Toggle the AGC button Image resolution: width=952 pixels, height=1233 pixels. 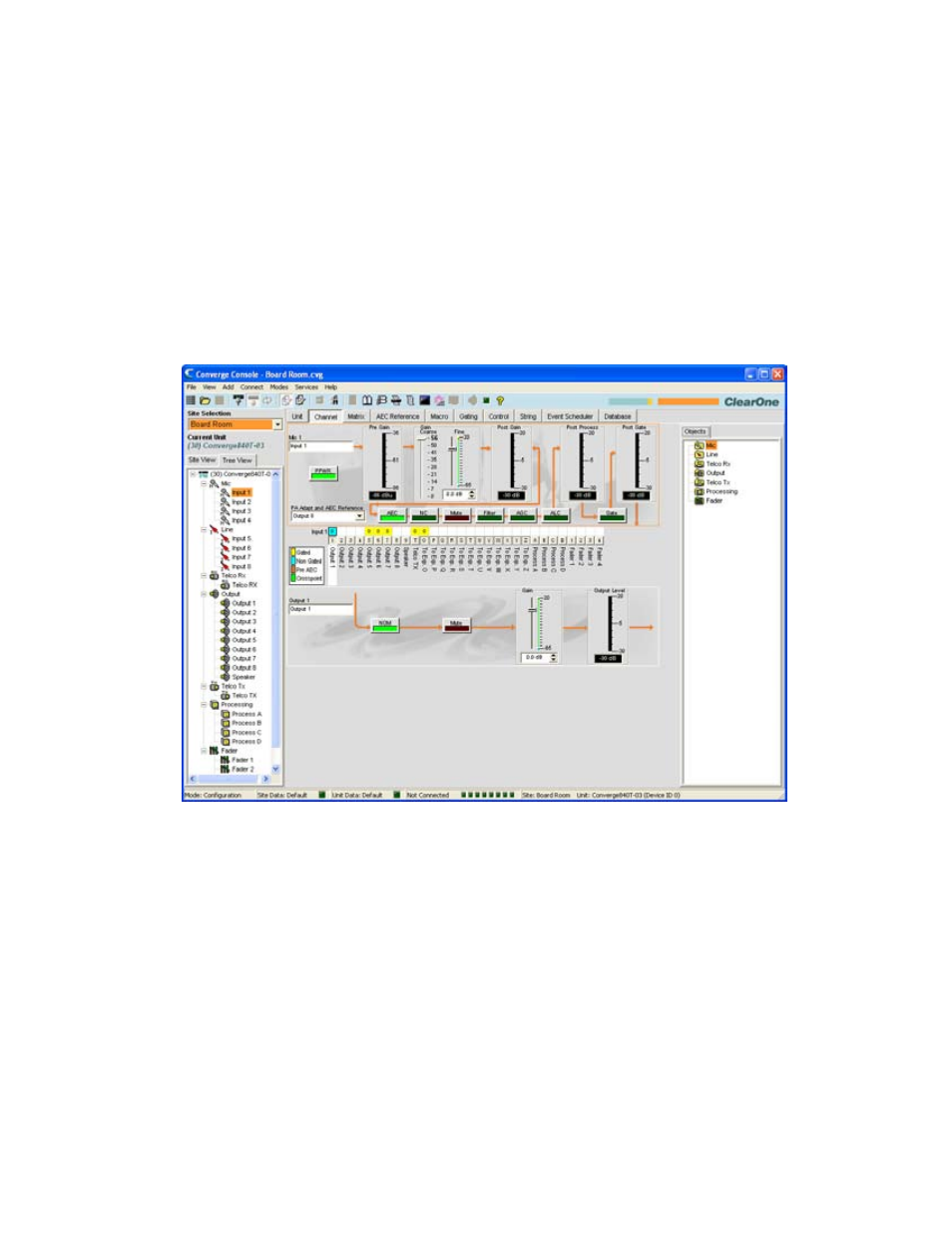tap(522, 515)
